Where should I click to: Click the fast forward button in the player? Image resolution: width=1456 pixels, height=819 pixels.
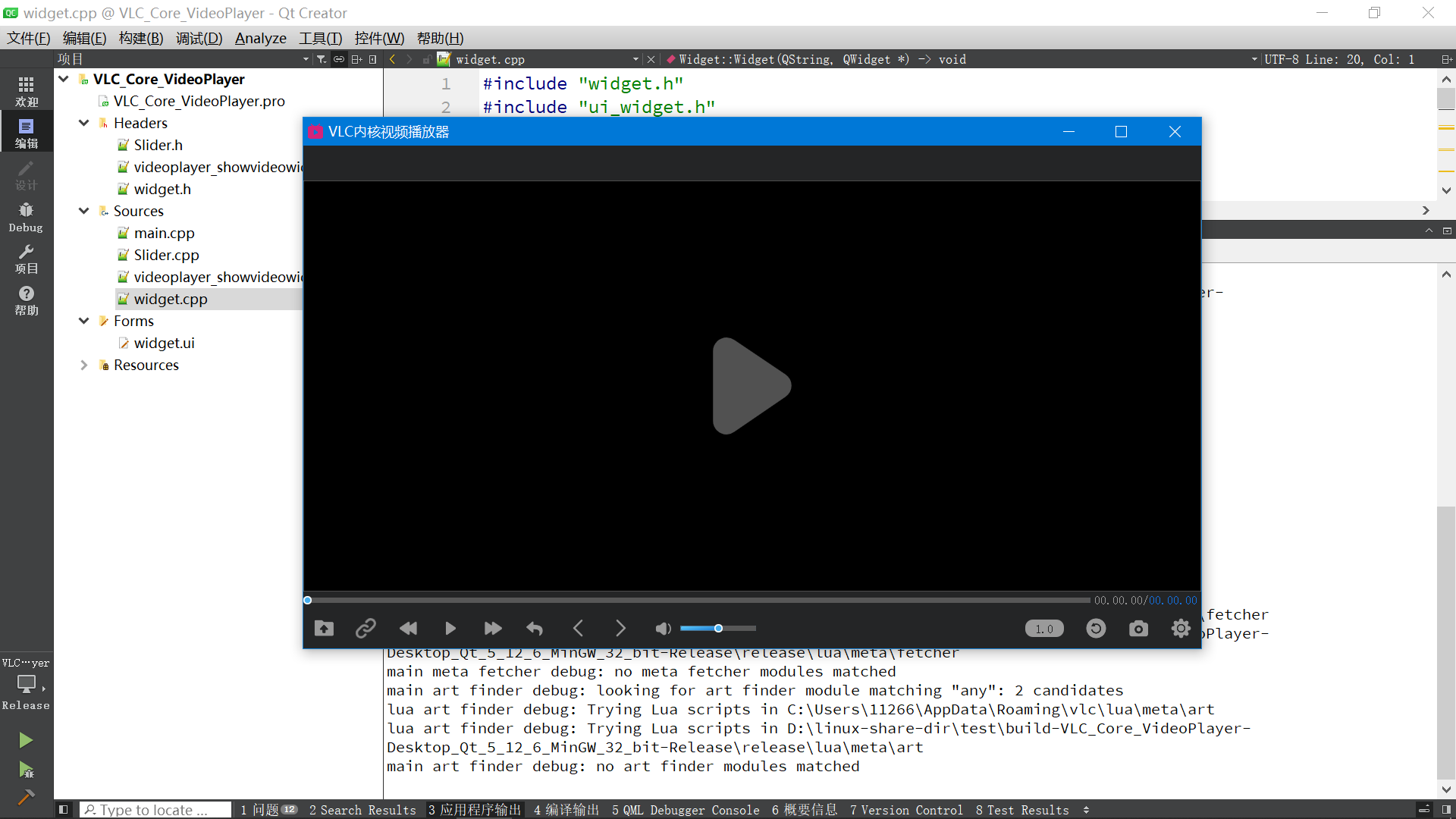[493, 628]
